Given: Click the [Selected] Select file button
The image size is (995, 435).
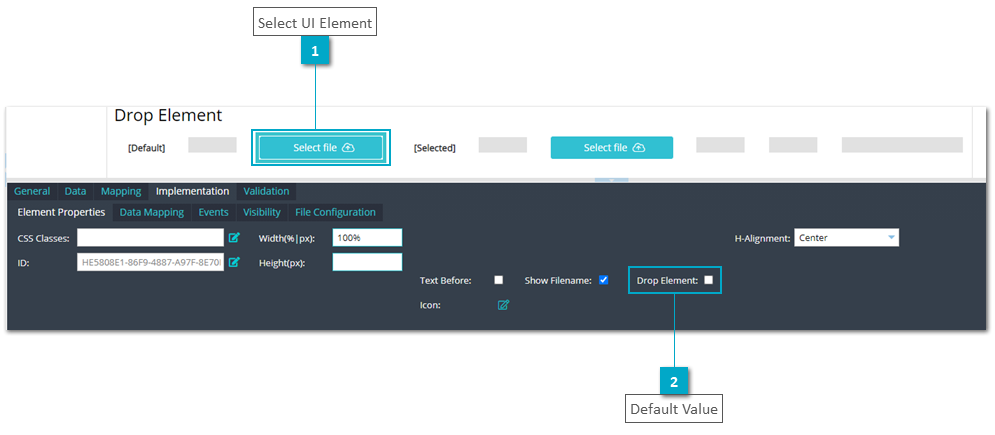Looking at the screenshot, I should [x=612, y=148].
